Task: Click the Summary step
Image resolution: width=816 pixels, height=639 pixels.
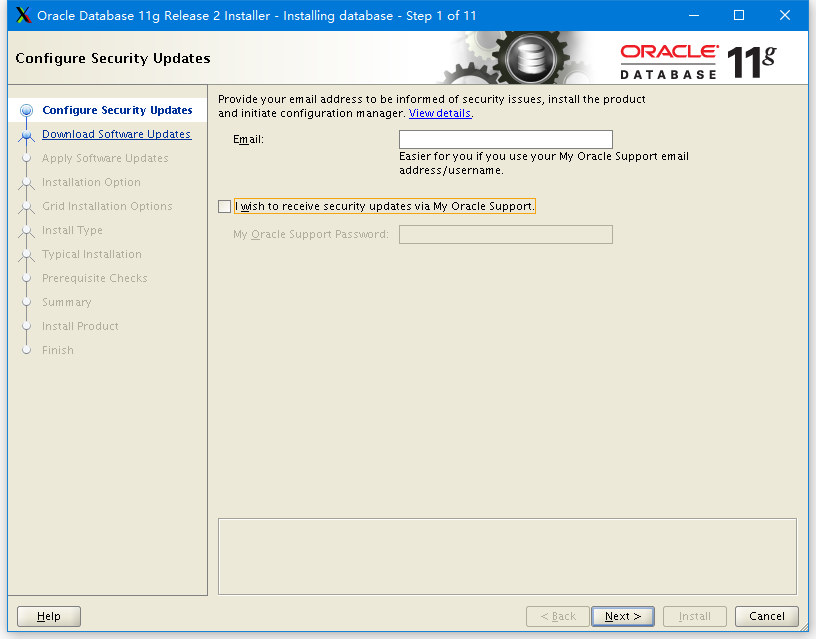Action: 67,302
